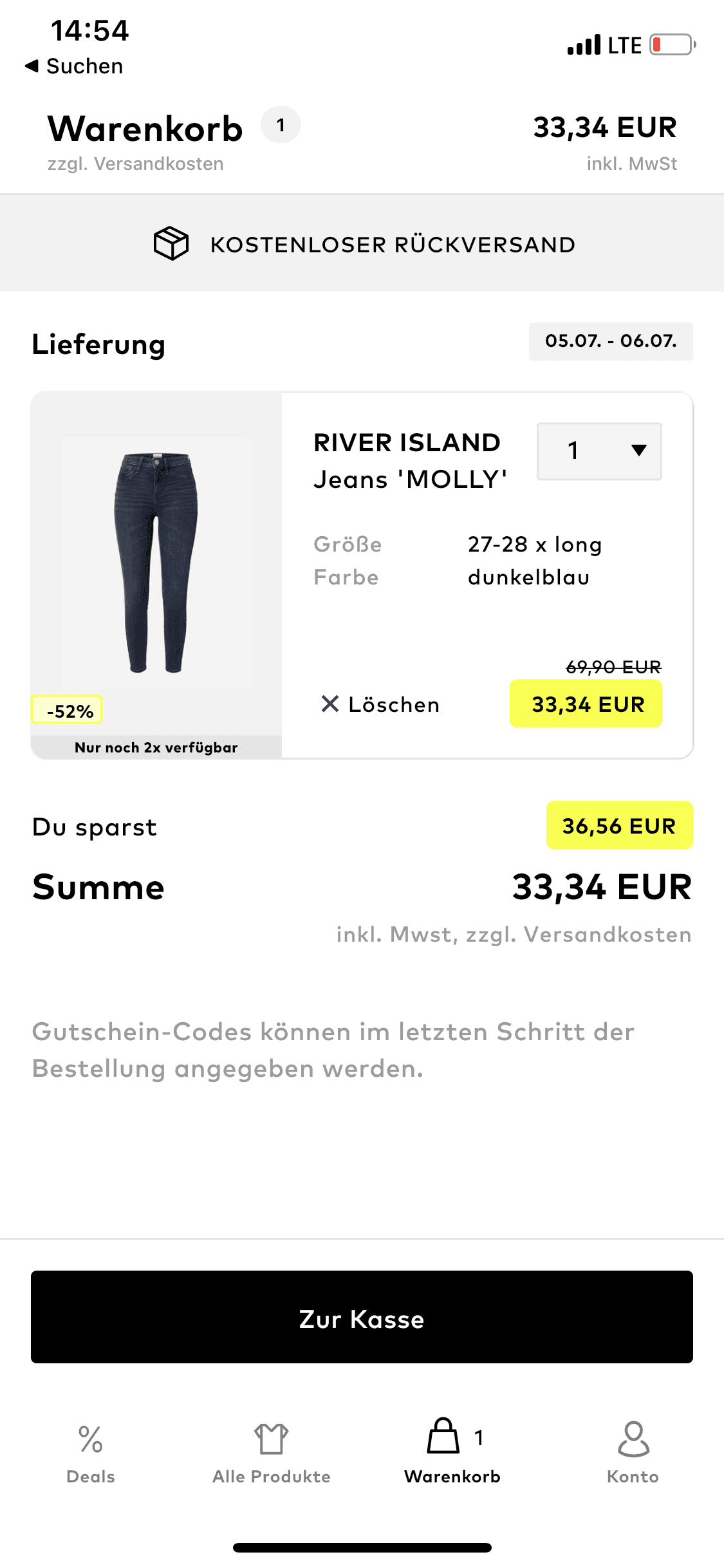Screen dimensions: 724x1568
Task: Tap the Kostenloser Rückversand banner text
Action: click(393, 245)
